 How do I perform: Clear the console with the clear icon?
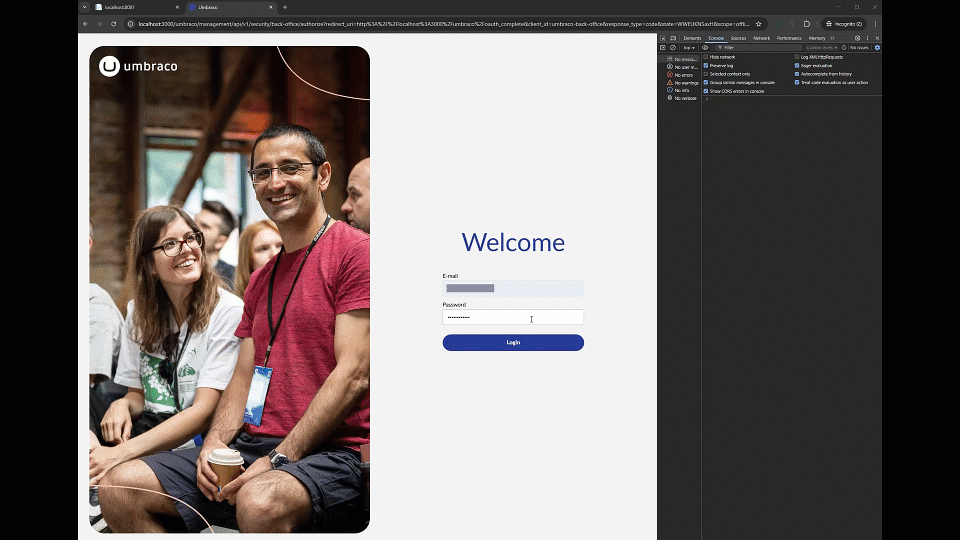tap(672, 47)
